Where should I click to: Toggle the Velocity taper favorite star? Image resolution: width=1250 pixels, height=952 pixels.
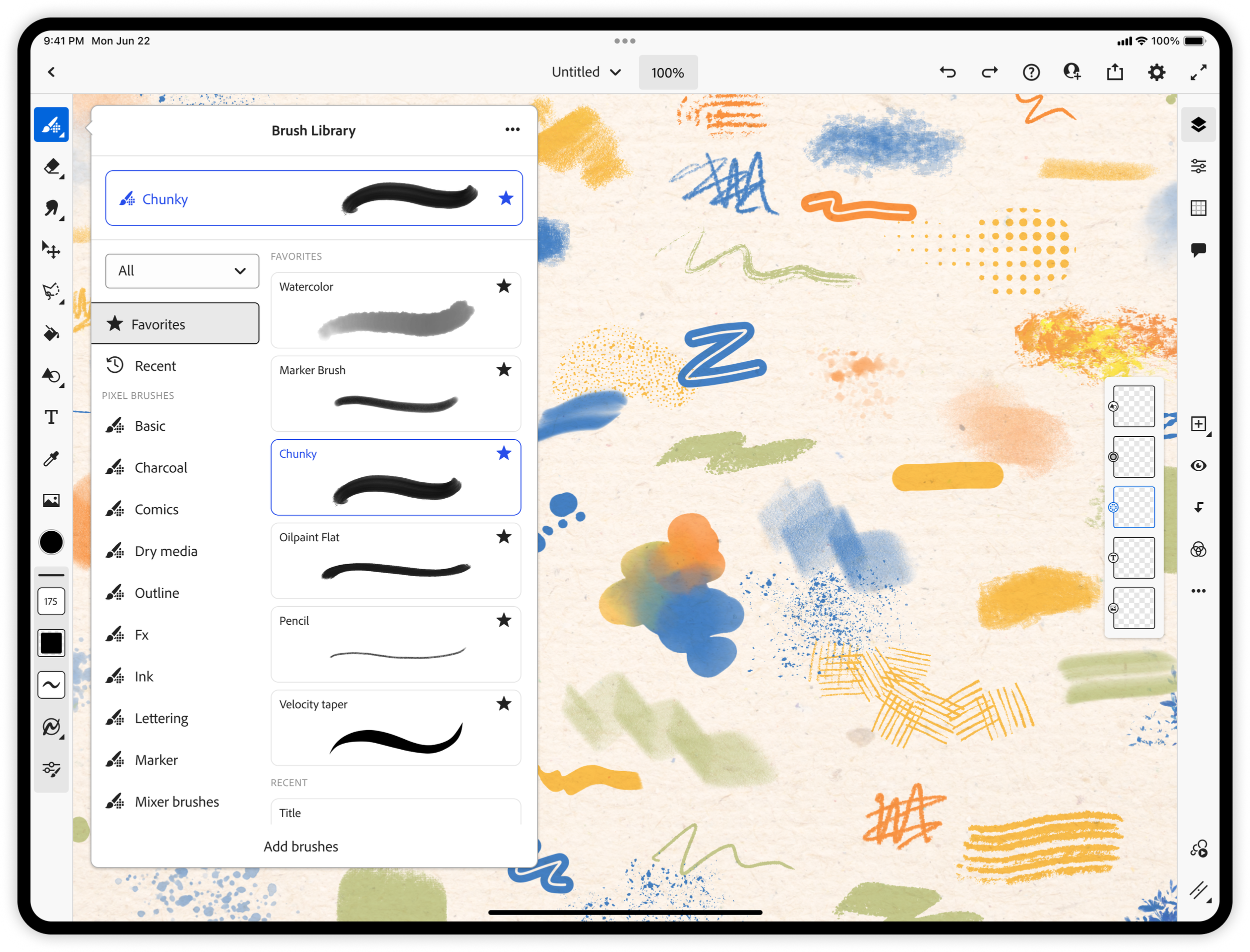pyautogui.click(x=503, y=704)
